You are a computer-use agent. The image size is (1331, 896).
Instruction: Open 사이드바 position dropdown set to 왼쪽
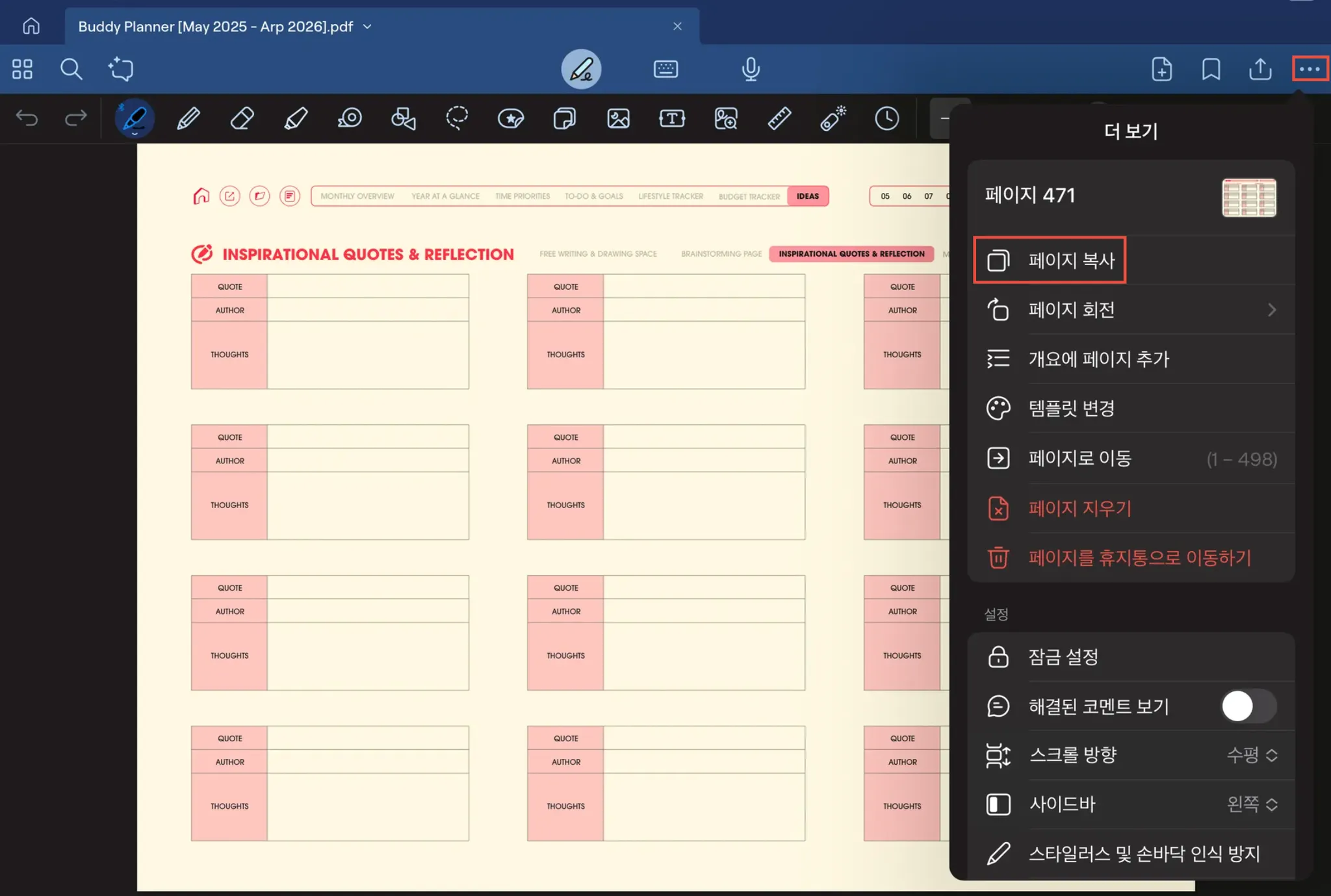point(1252,804)
